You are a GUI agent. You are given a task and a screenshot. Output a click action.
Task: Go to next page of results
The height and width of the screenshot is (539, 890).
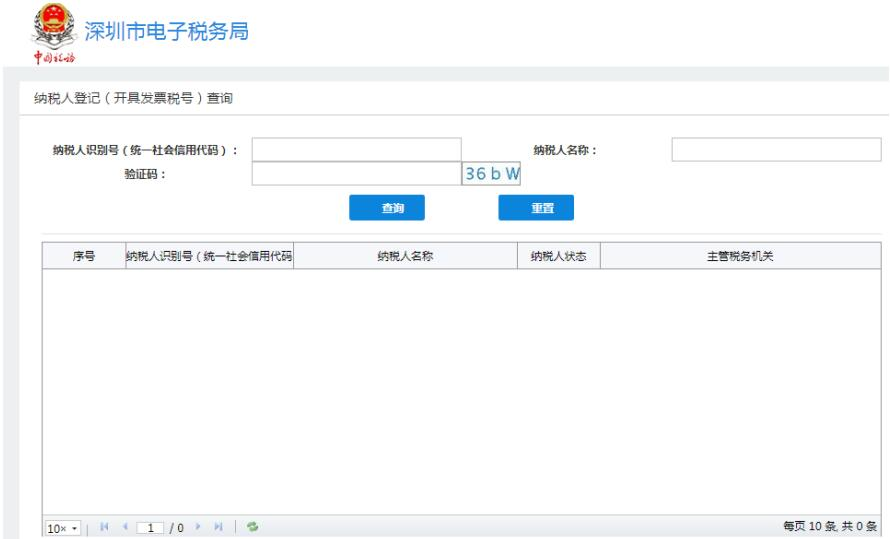(x=199, y=527)
